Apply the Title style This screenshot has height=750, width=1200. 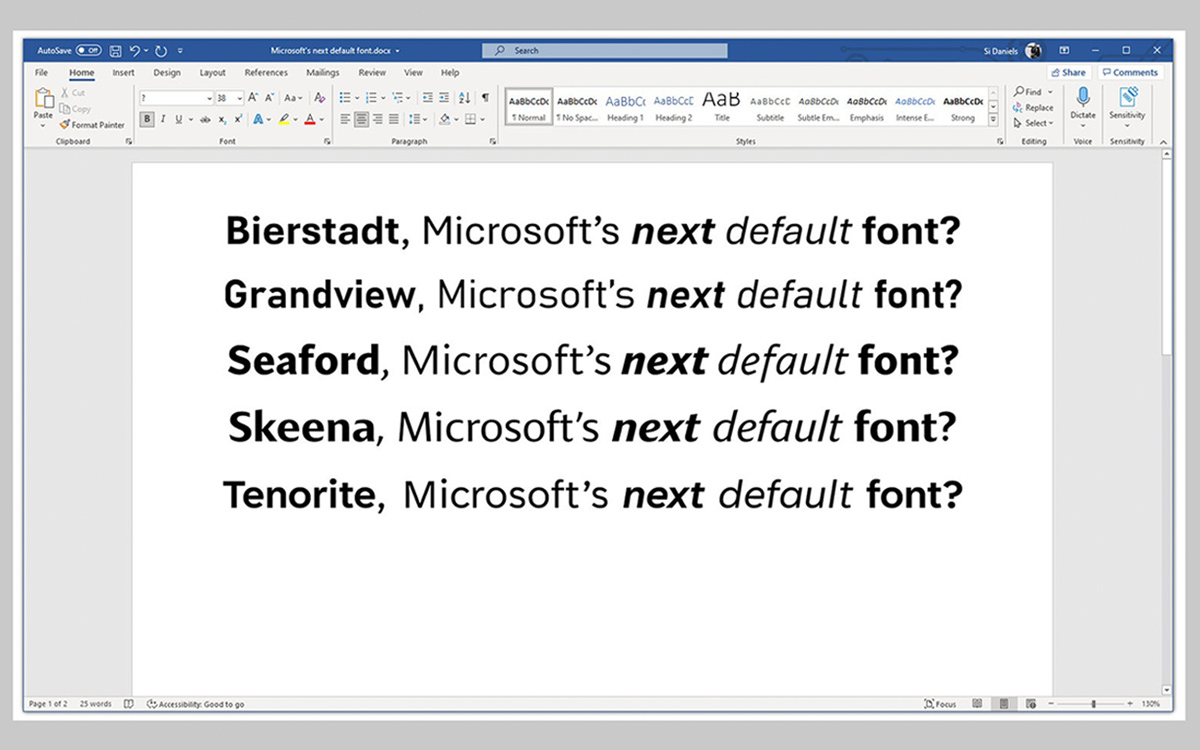click(721, 107)
